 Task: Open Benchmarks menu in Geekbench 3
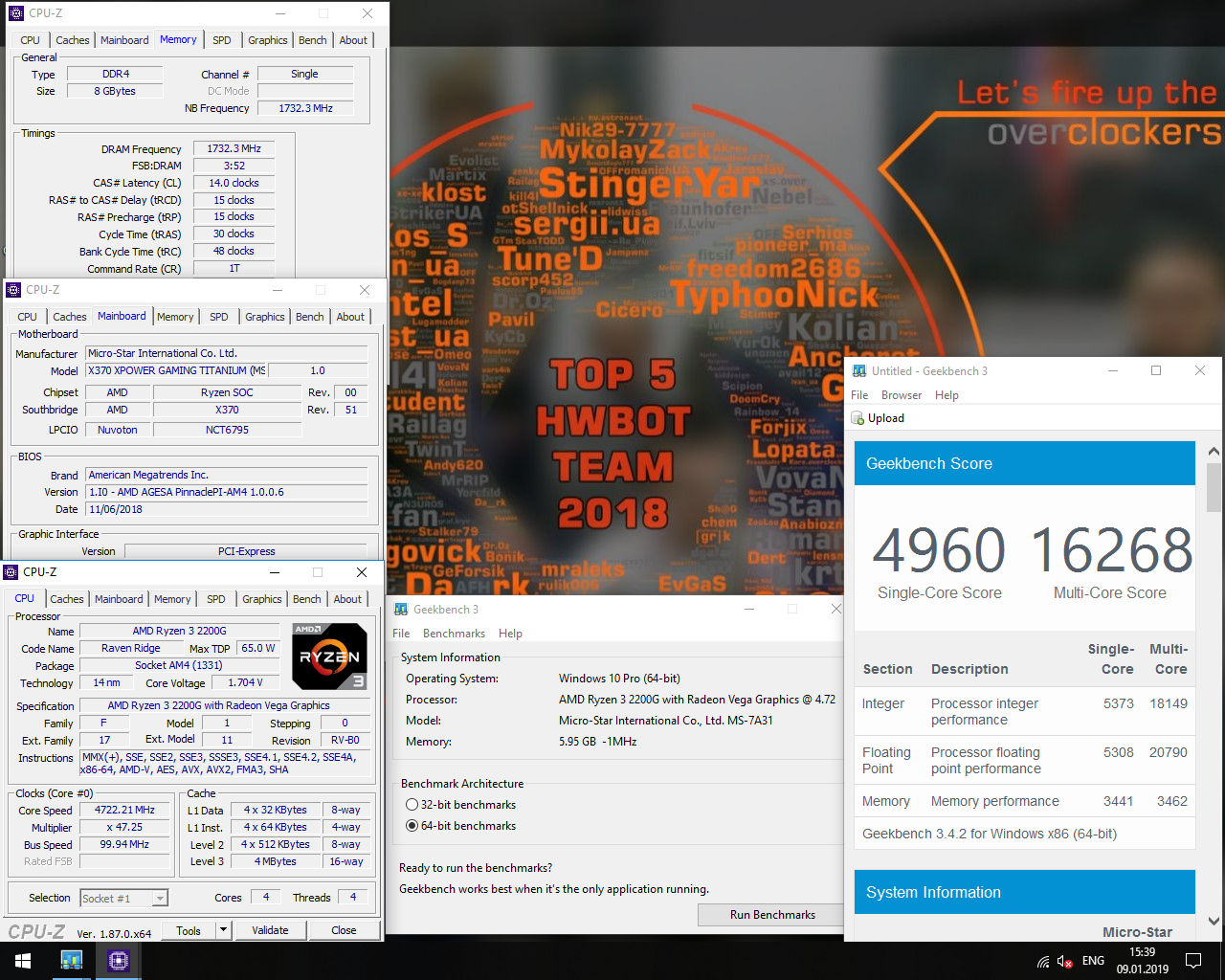pyautogui.click(x=454, y=634)
